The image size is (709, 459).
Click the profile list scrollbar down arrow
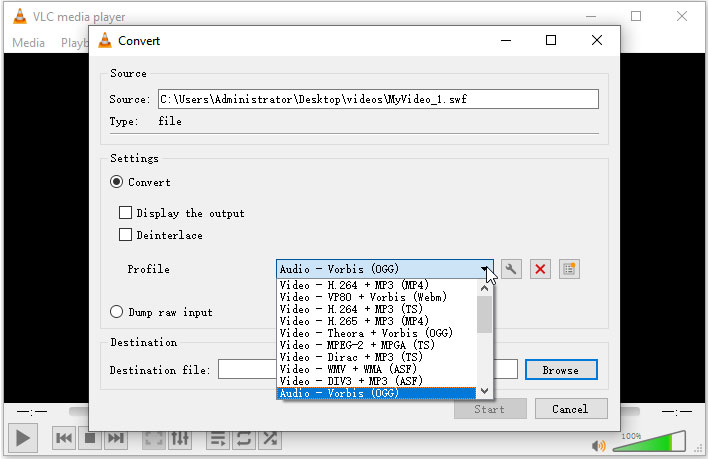pos(485,391)
